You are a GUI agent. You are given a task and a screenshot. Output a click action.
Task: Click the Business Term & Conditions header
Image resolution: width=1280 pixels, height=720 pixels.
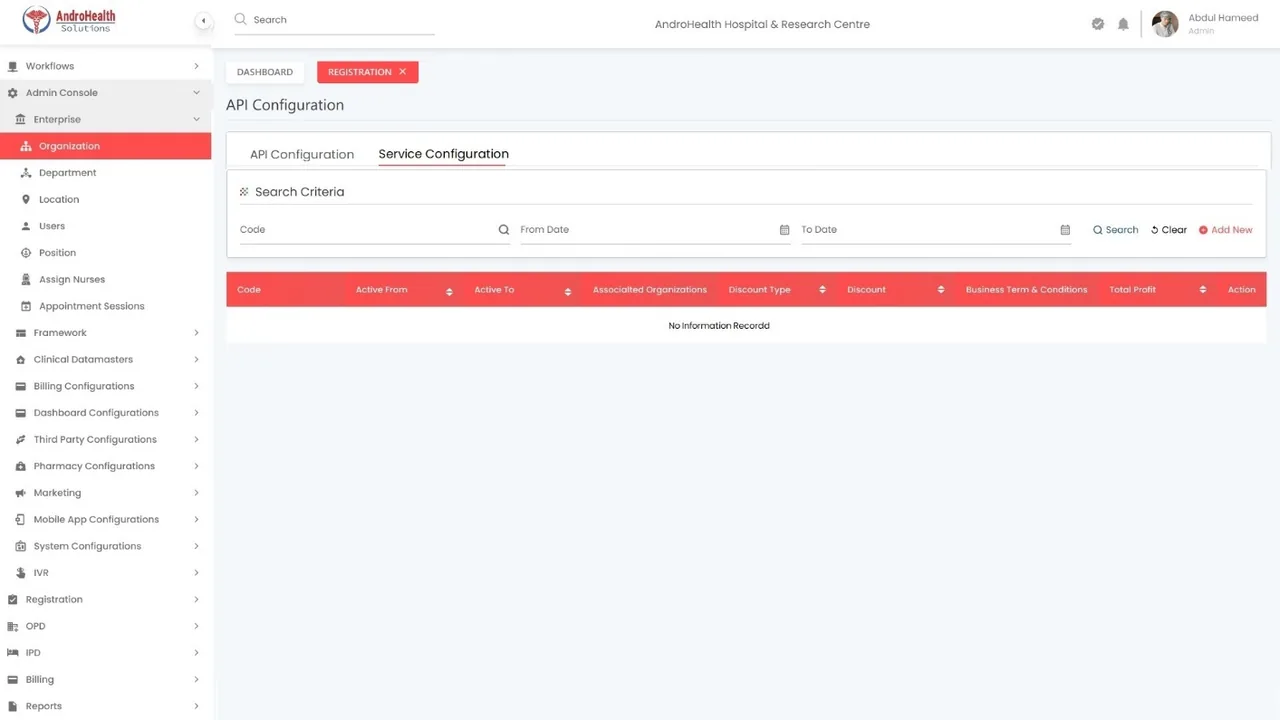(x=1026, y=290)
